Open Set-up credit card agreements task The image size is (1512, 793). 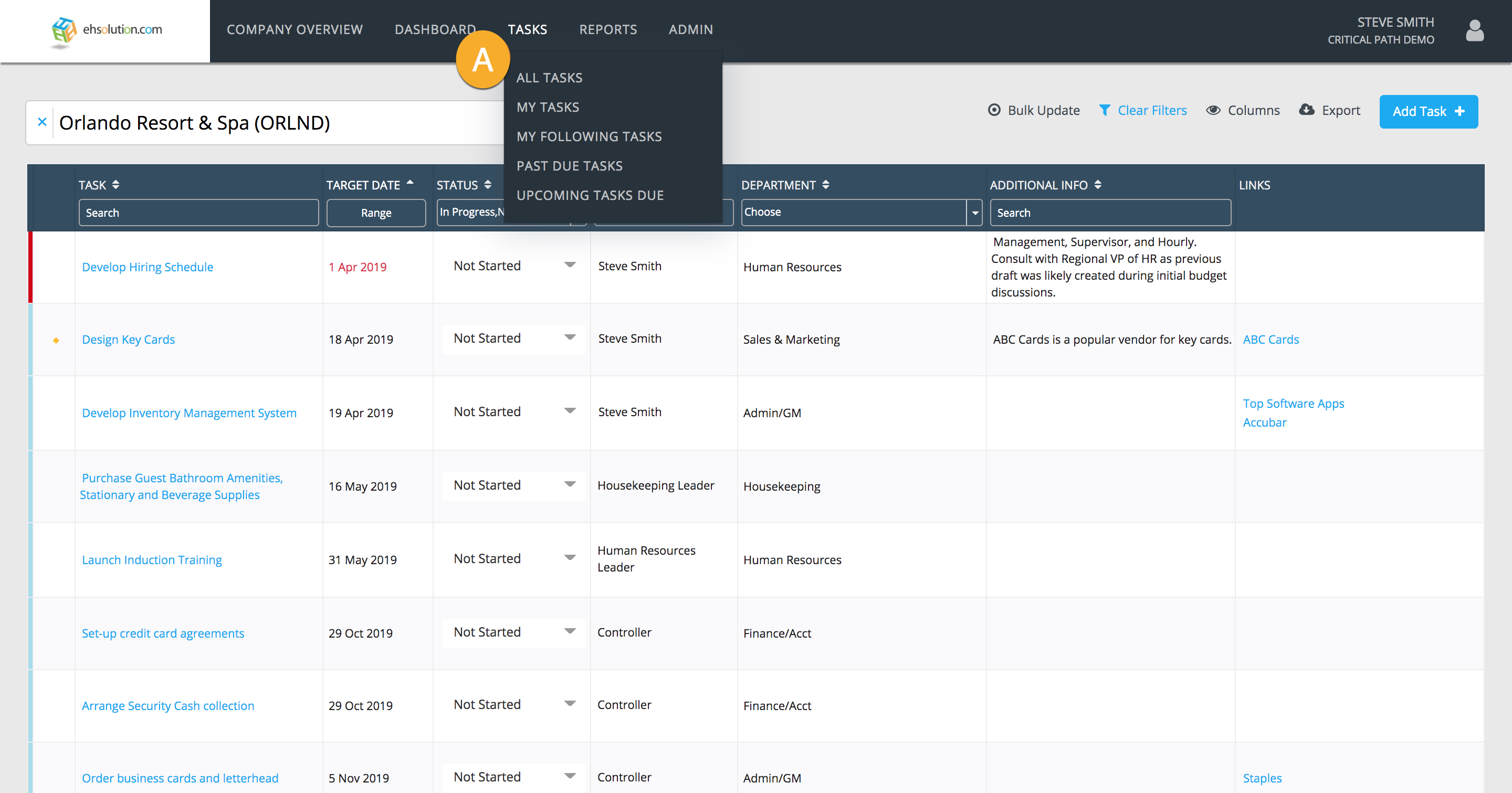click(x=163, y=633)
